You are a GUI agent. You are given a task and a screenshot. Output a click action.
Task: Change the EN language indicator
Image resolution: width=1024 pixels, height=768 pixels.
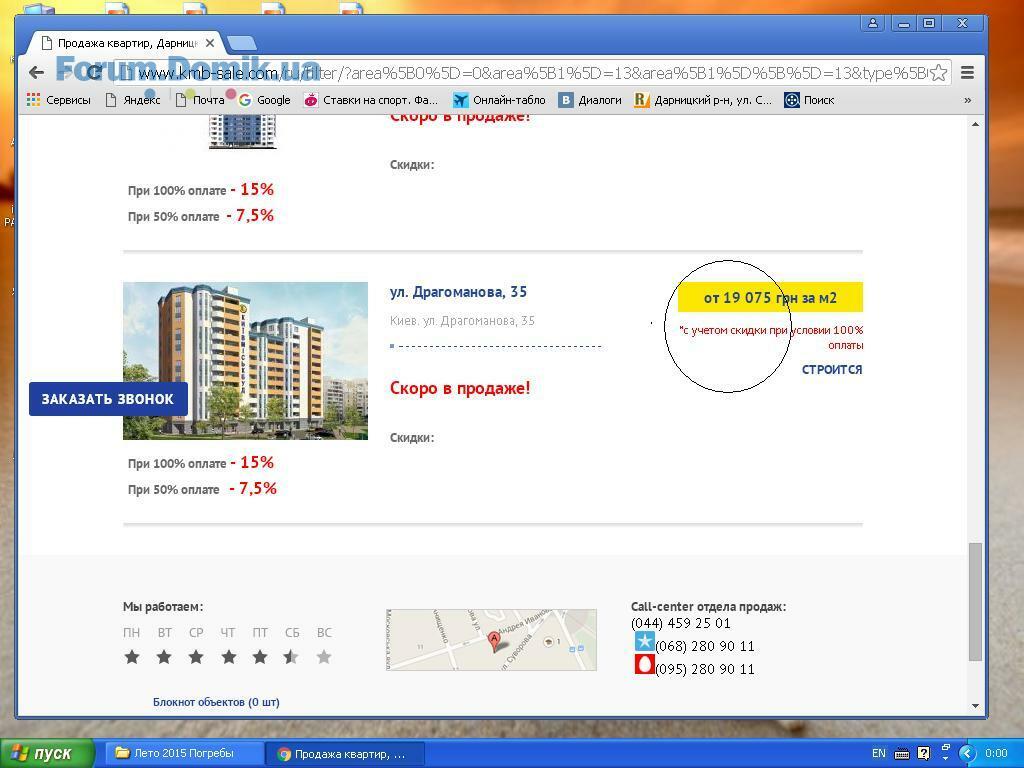[878, 754]
